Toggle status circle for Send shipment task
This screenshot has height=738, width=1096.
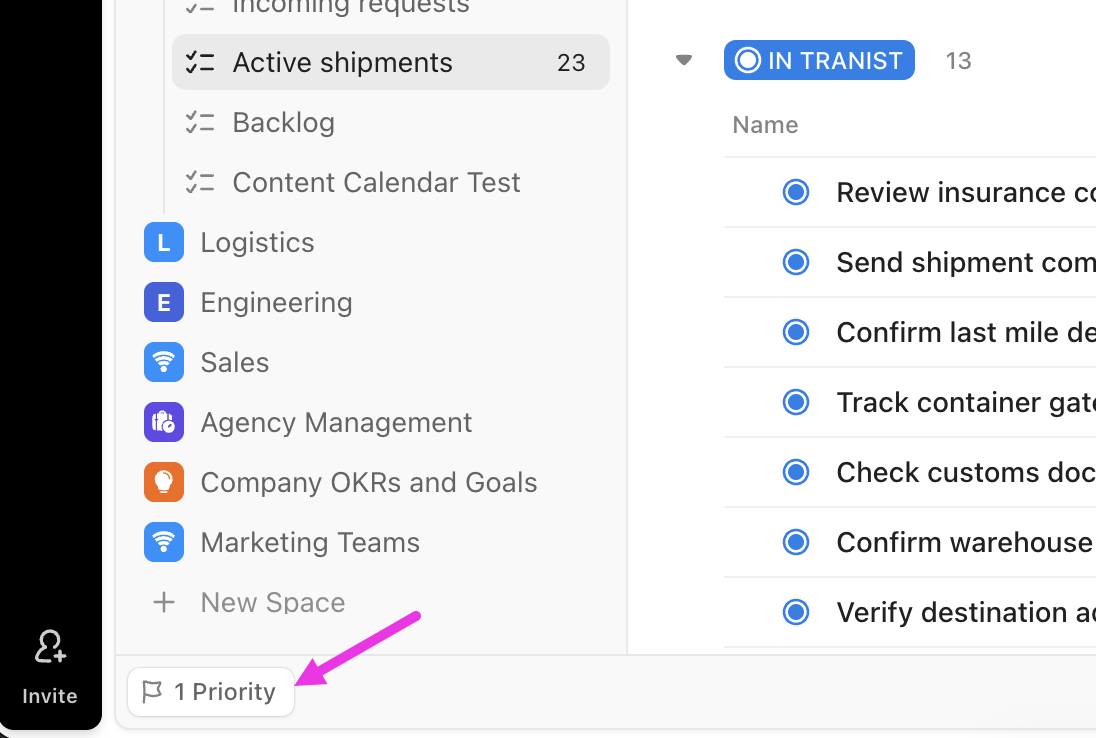pos(795,262)
